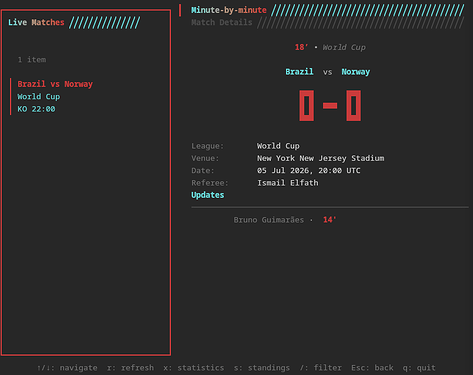Screen dimensions: 473x375
Task: Open the Live Matches panel header
Action: pos(36,22)
